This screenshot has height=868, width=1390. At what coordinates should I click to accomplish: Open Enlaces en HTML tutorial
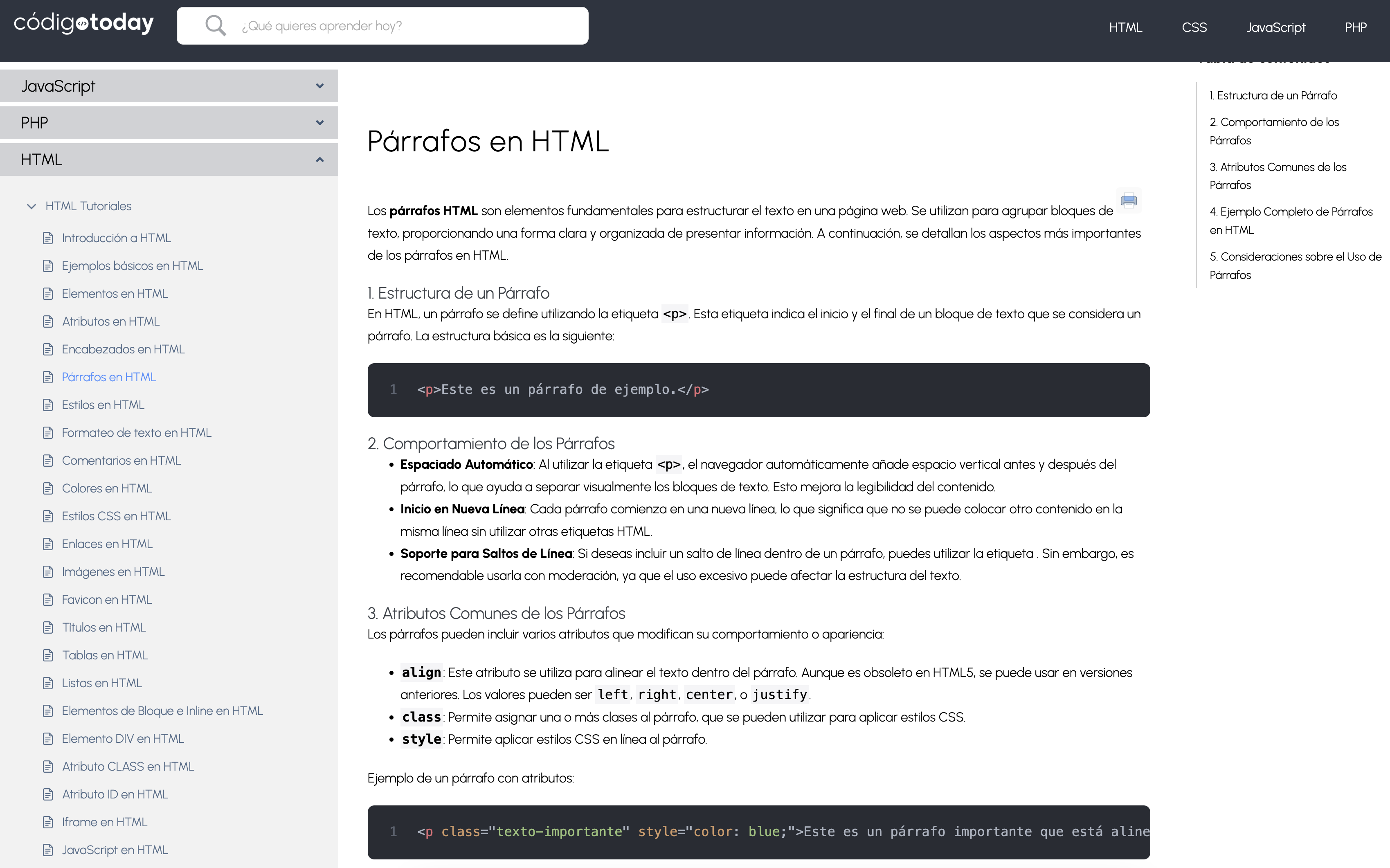click(x=107, y=544)
